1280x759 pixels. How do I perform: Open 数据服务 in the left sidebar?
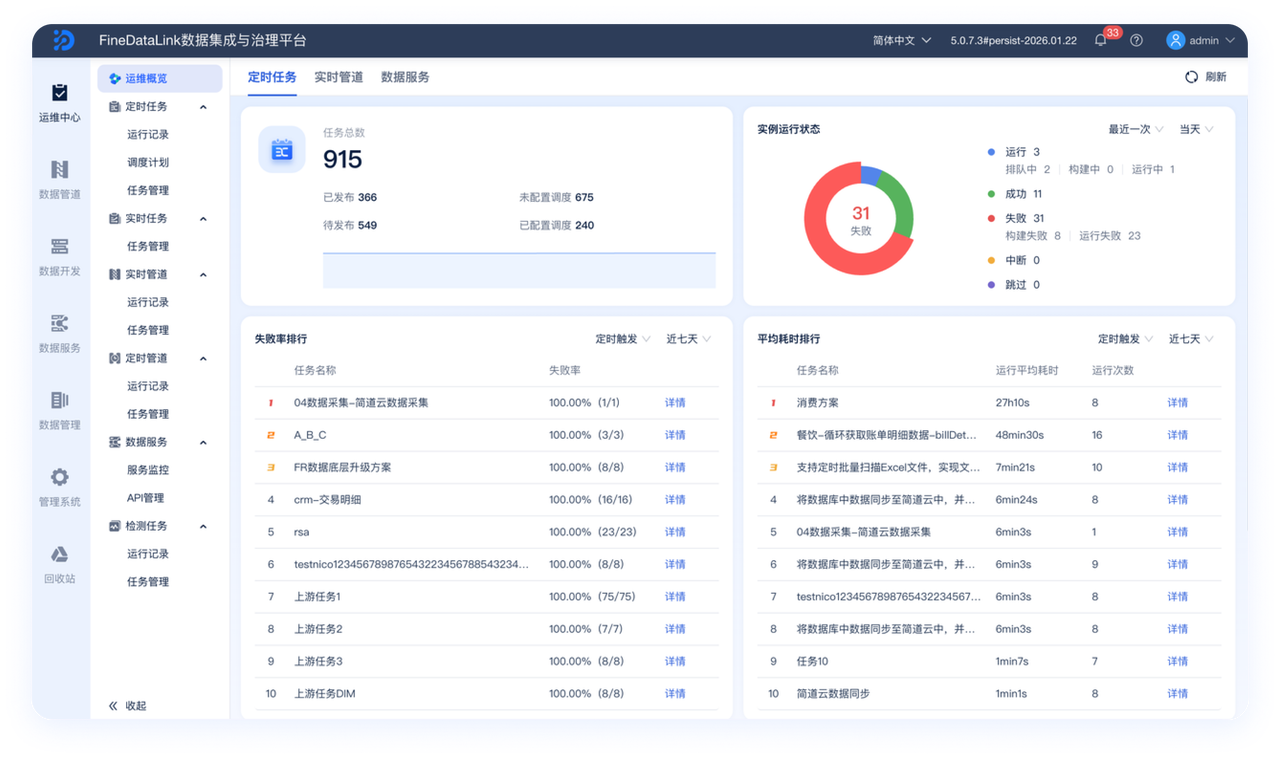60,335
